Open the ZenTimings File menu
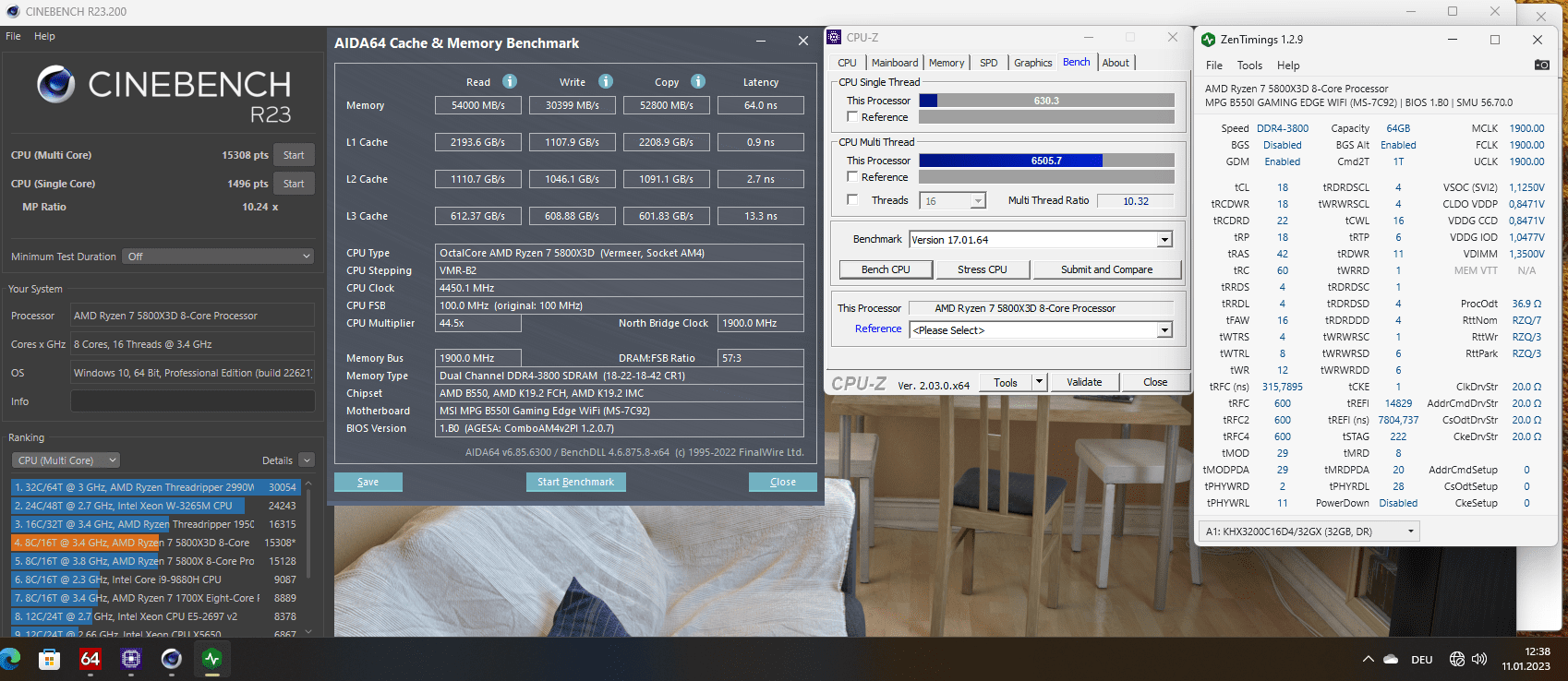The image size is (1568, 681). (1214, 66)
